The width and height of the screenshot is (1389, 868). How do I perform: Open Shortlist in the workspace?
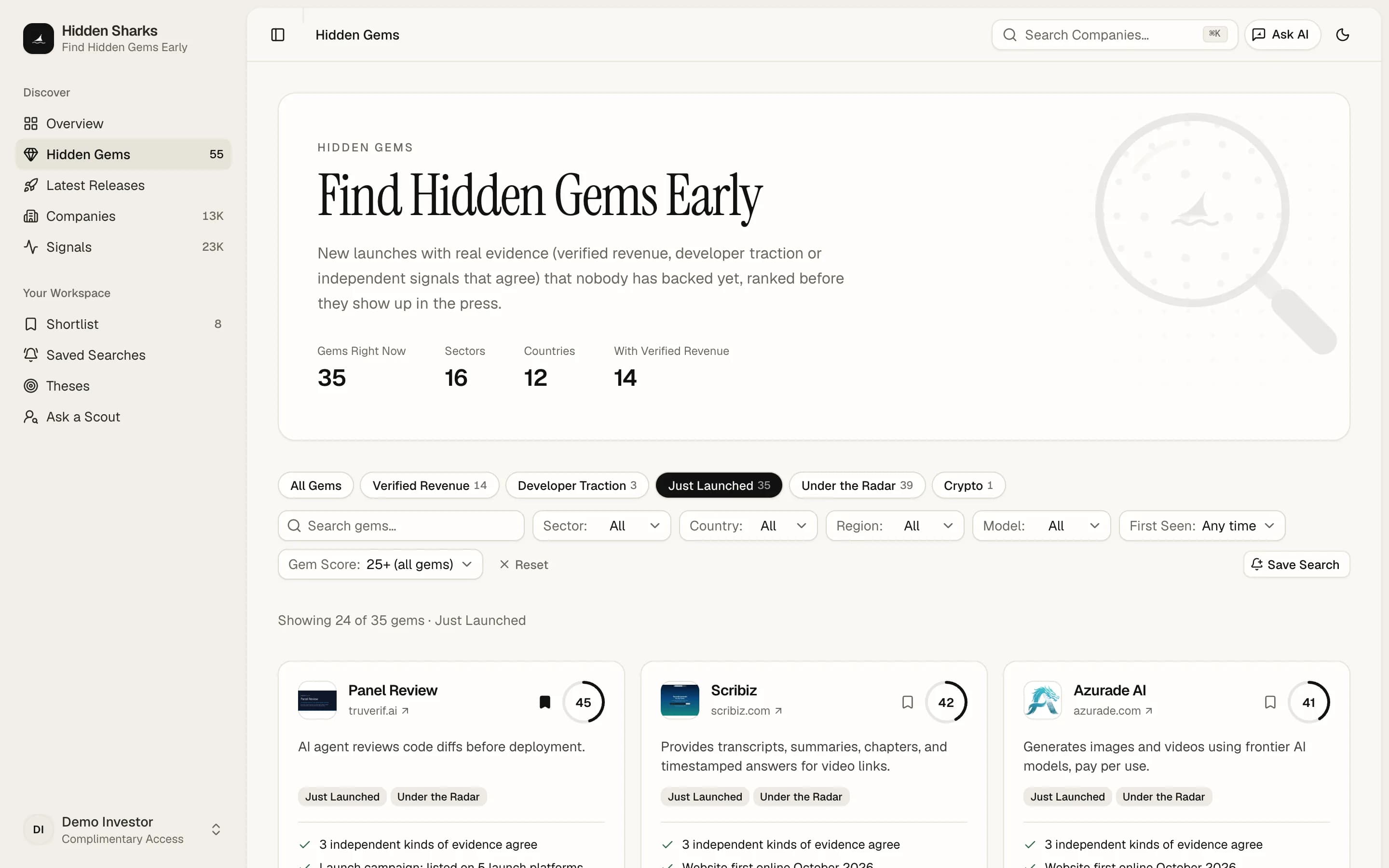123,325
